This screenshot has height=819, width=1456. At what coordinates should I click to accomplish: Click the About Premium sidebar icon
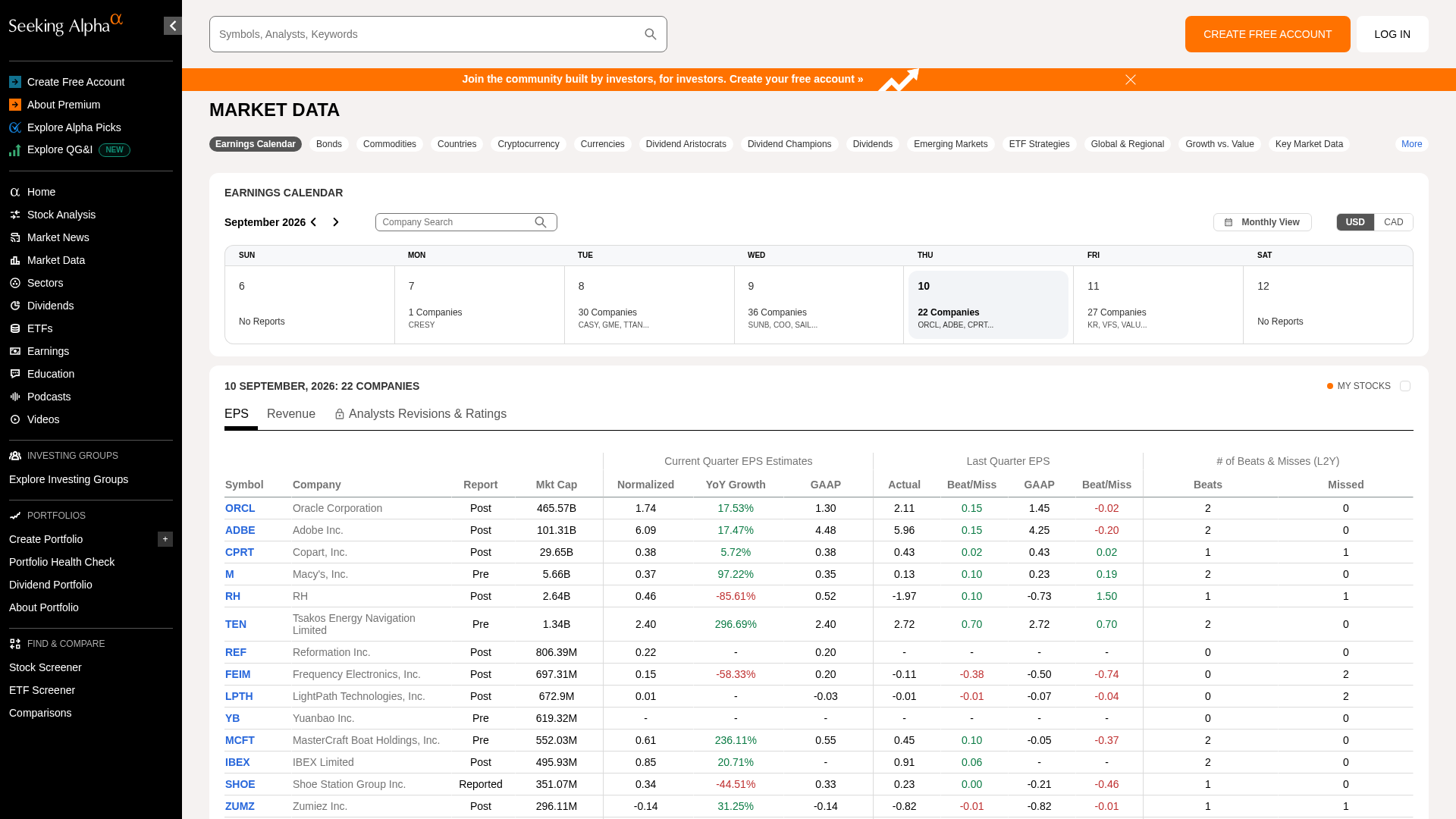[15, 105]
